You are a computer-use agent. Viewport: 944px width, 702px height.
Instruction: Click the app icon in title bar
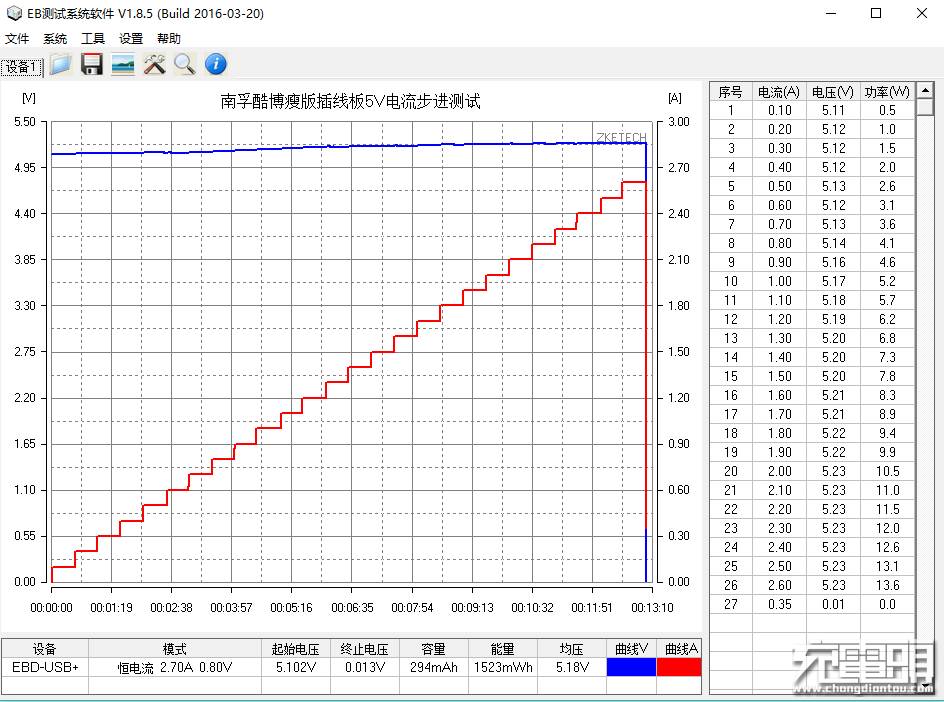pyautogui.click(x=13, y=13)
